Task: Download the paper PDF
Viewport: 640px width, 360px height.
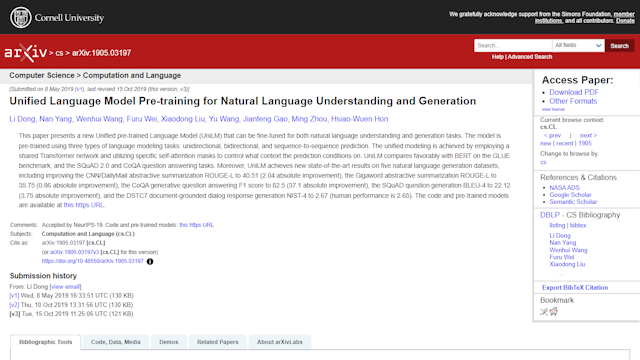Action: (574, 92)
